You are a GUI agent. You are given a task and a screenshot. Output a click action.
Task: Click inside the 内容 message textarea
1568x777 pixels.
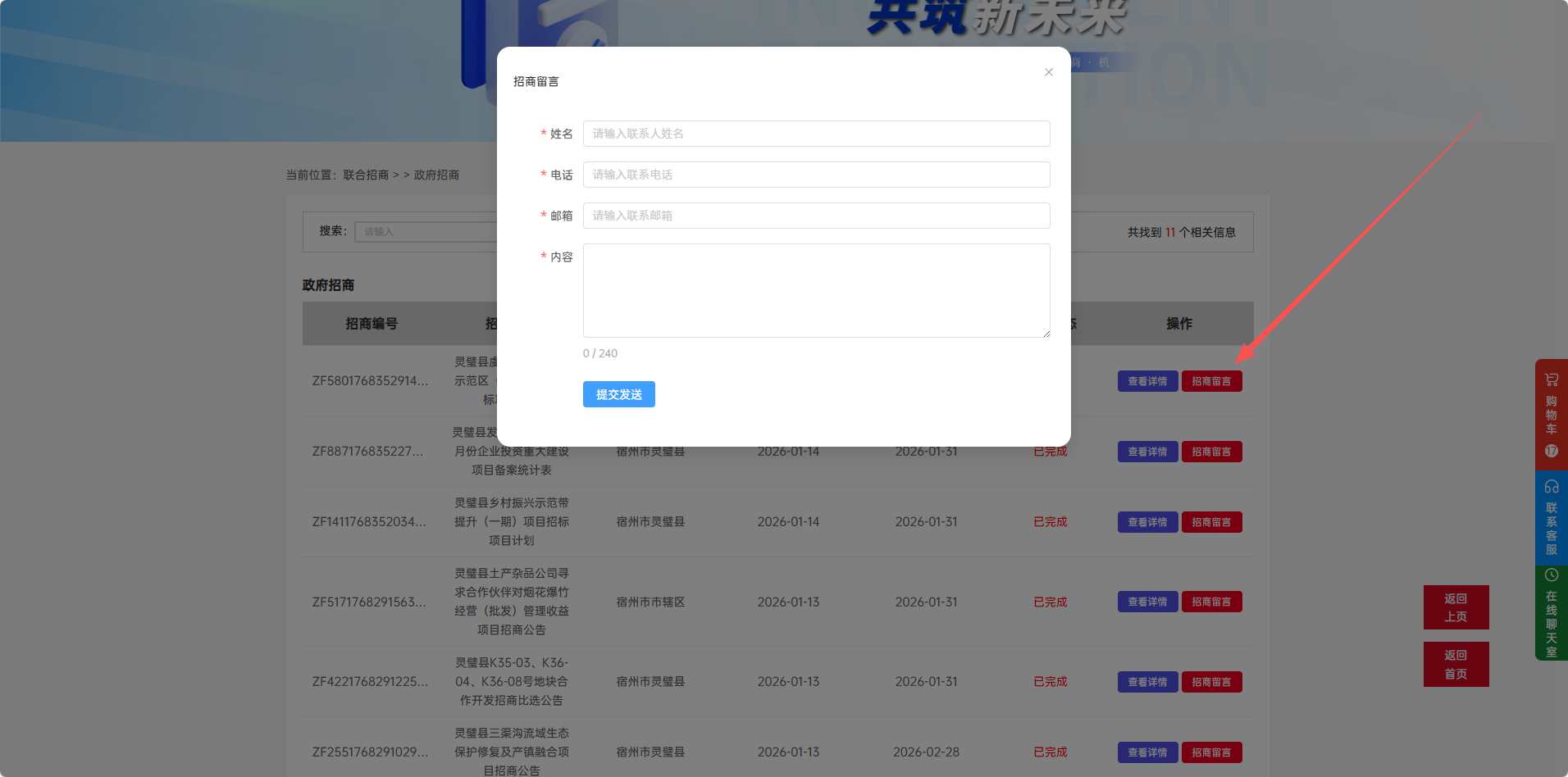816,290
